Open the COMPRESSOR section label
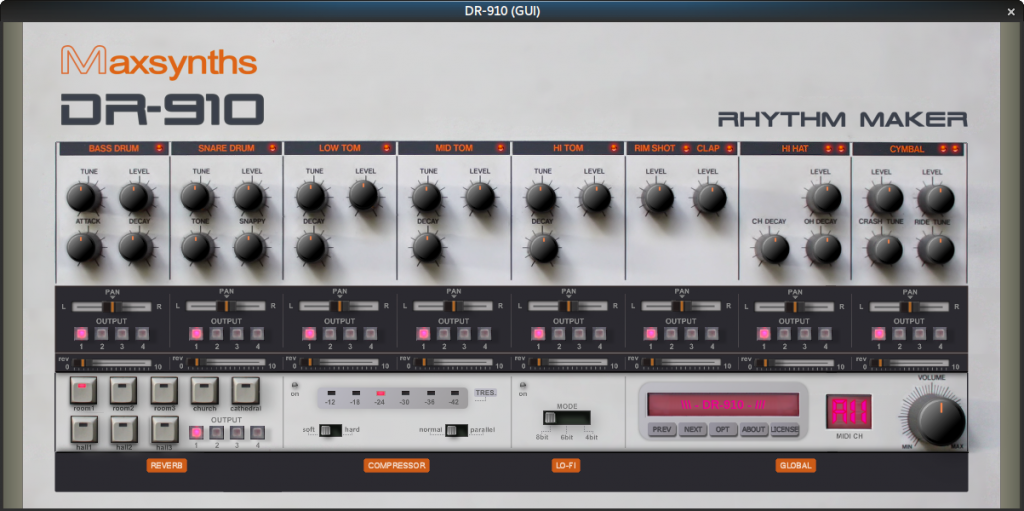 (x=396, y=466)
